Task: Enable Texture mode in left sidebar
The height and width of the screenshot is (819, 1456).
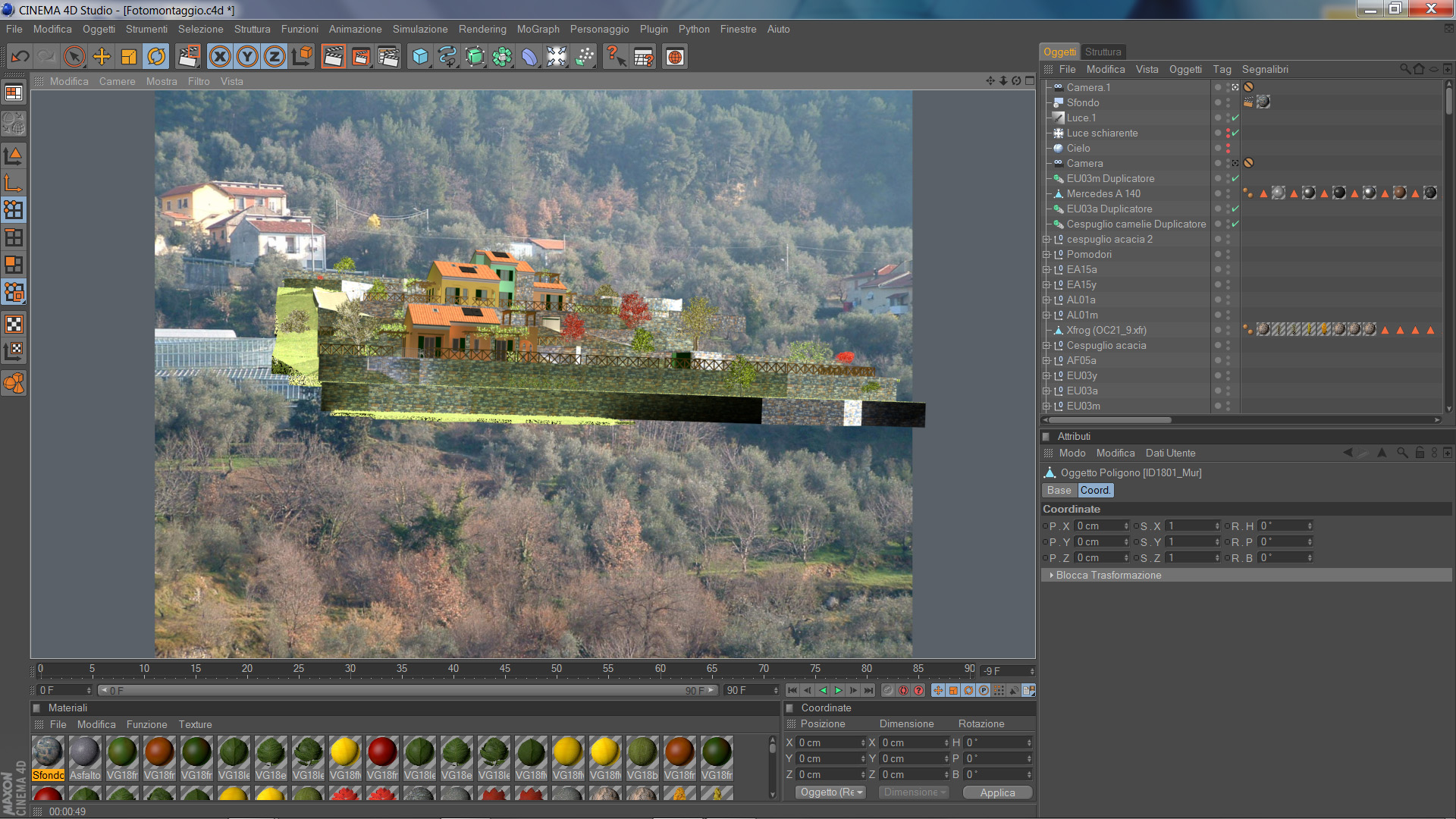Action: coord(14,325)
